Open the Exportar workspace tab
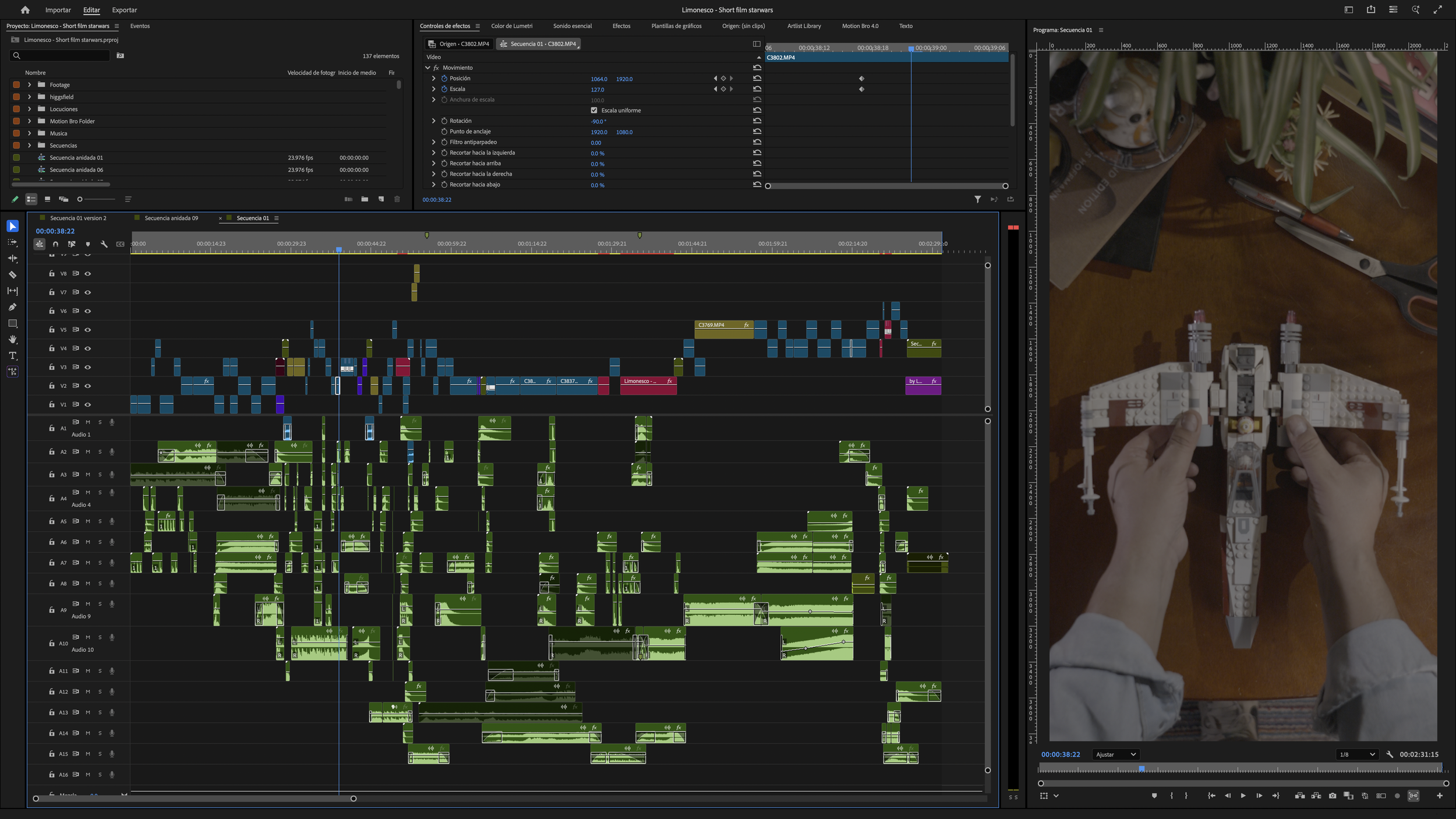The image size is (1456, 819). (124, 10)
